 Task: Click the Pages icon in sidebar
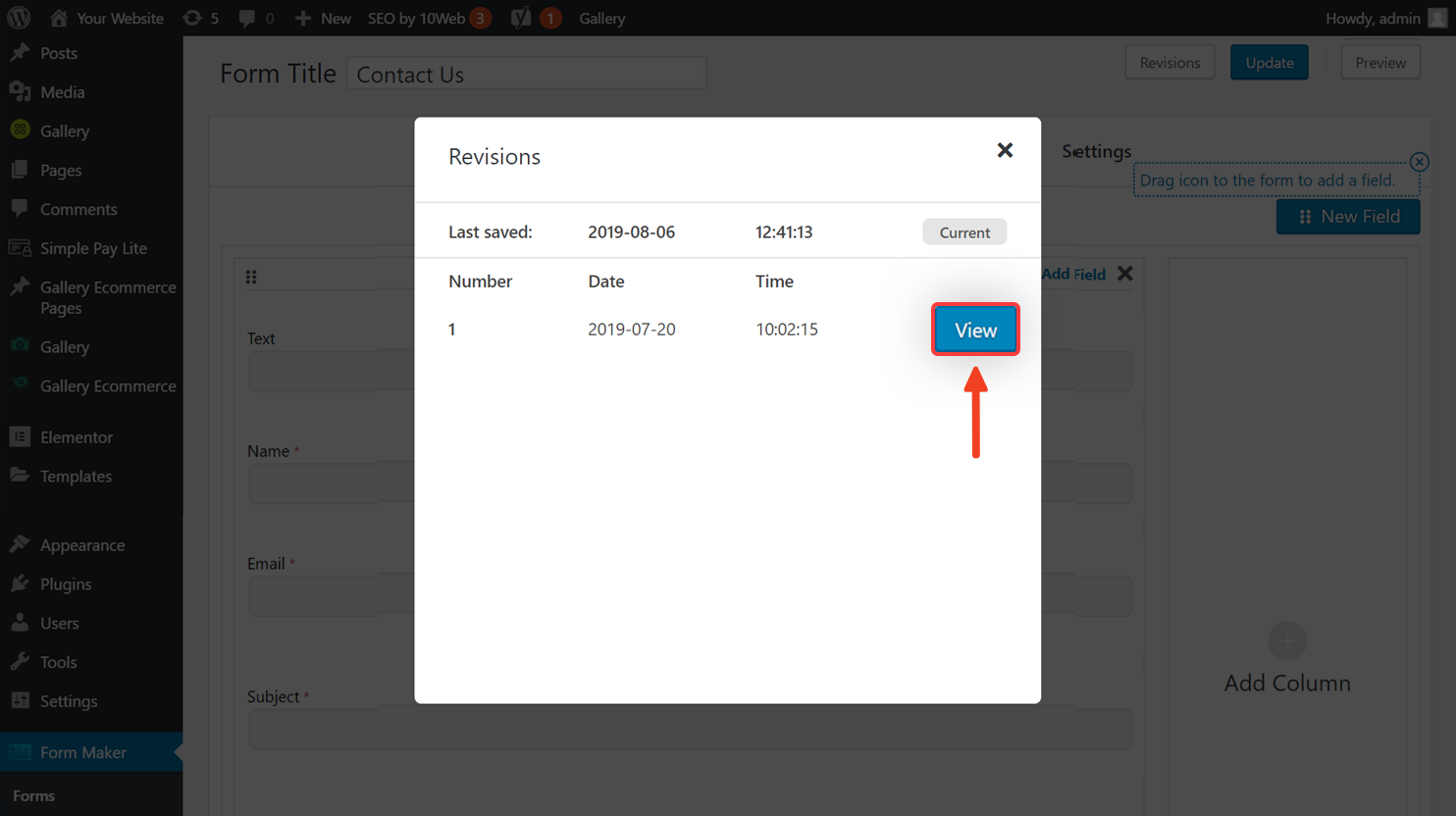pos(20,170)
